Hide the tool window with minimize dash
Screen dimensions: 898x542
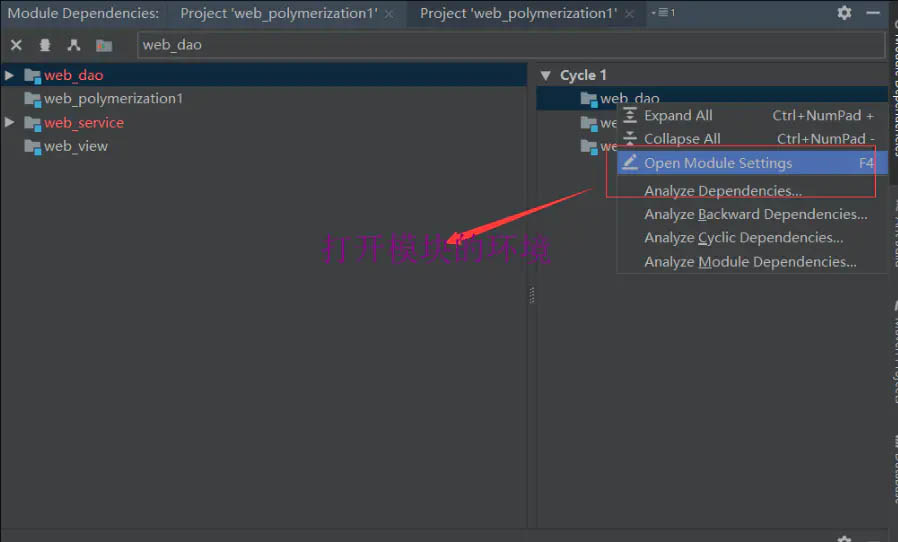click(x=873, y=13)
